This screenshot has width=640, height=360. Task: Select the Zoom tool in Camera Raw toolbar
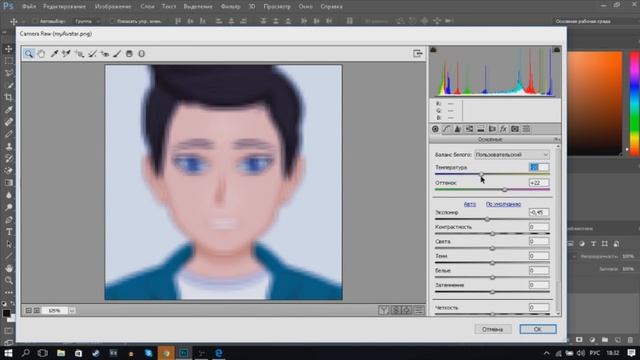(29, 54)
